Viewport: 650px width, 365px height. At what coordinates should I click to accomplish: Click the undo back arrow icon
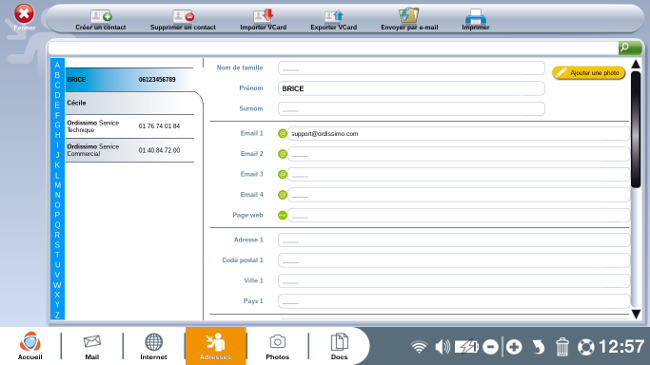(x=538, y=347)
